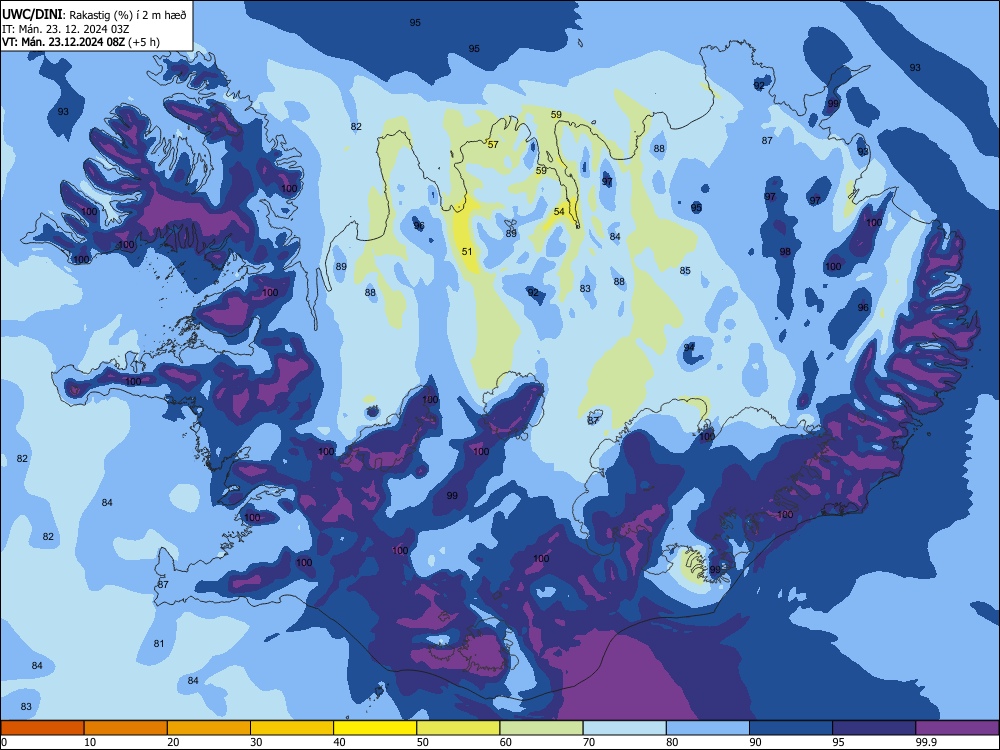Click the '93' value in the top-right sea area

tap(915, 68)
